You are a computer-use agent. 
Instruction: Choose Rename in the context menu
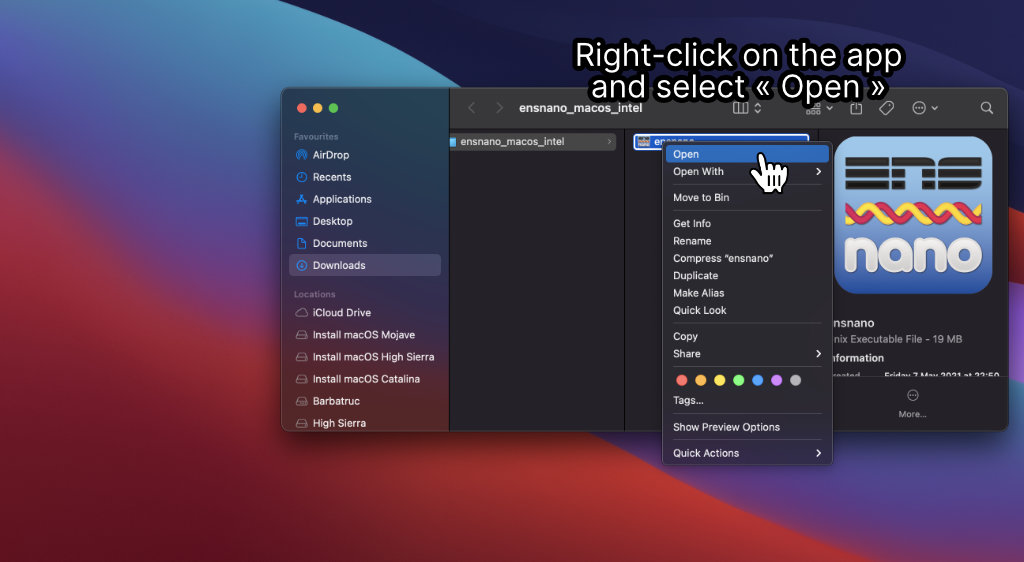pos(746,241)
